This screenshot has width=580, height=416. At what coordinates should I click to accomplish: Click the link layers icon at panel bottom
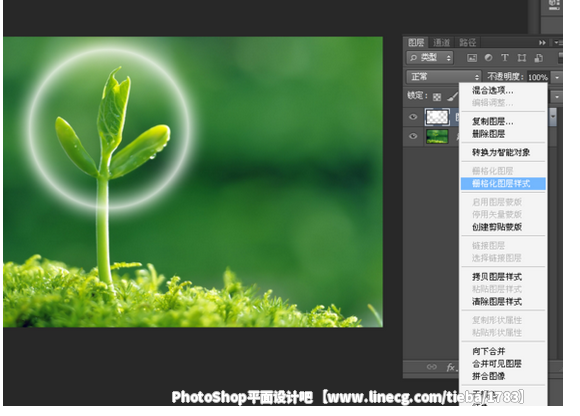pos(431,367)
